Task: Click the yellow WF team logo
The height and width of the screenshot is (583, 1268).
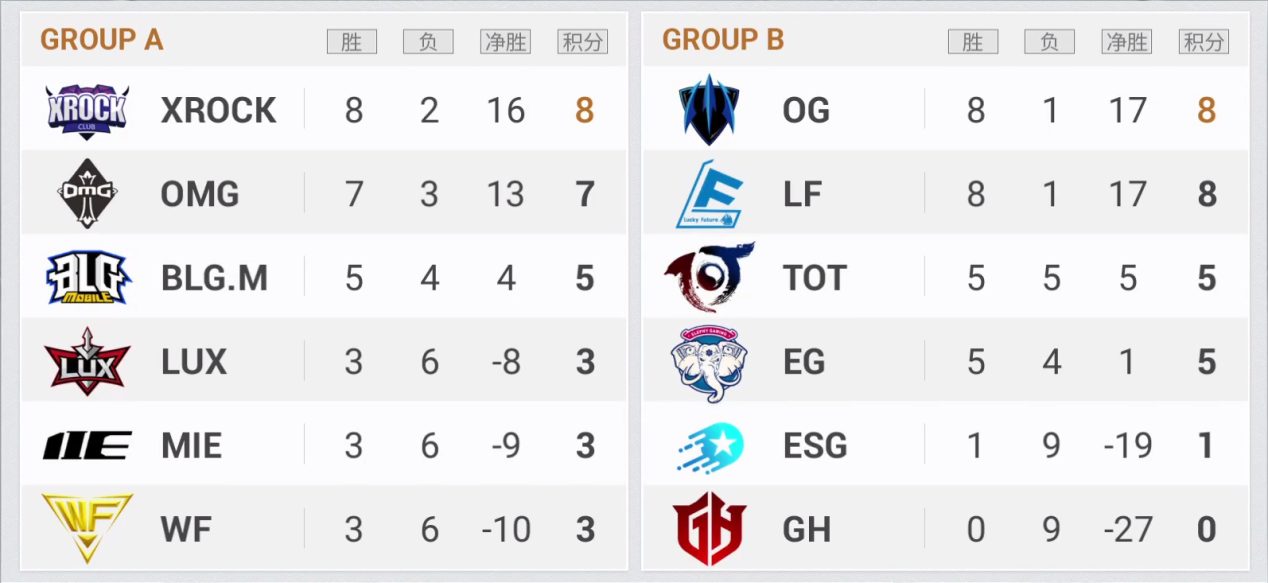Action: coord(87,528)
